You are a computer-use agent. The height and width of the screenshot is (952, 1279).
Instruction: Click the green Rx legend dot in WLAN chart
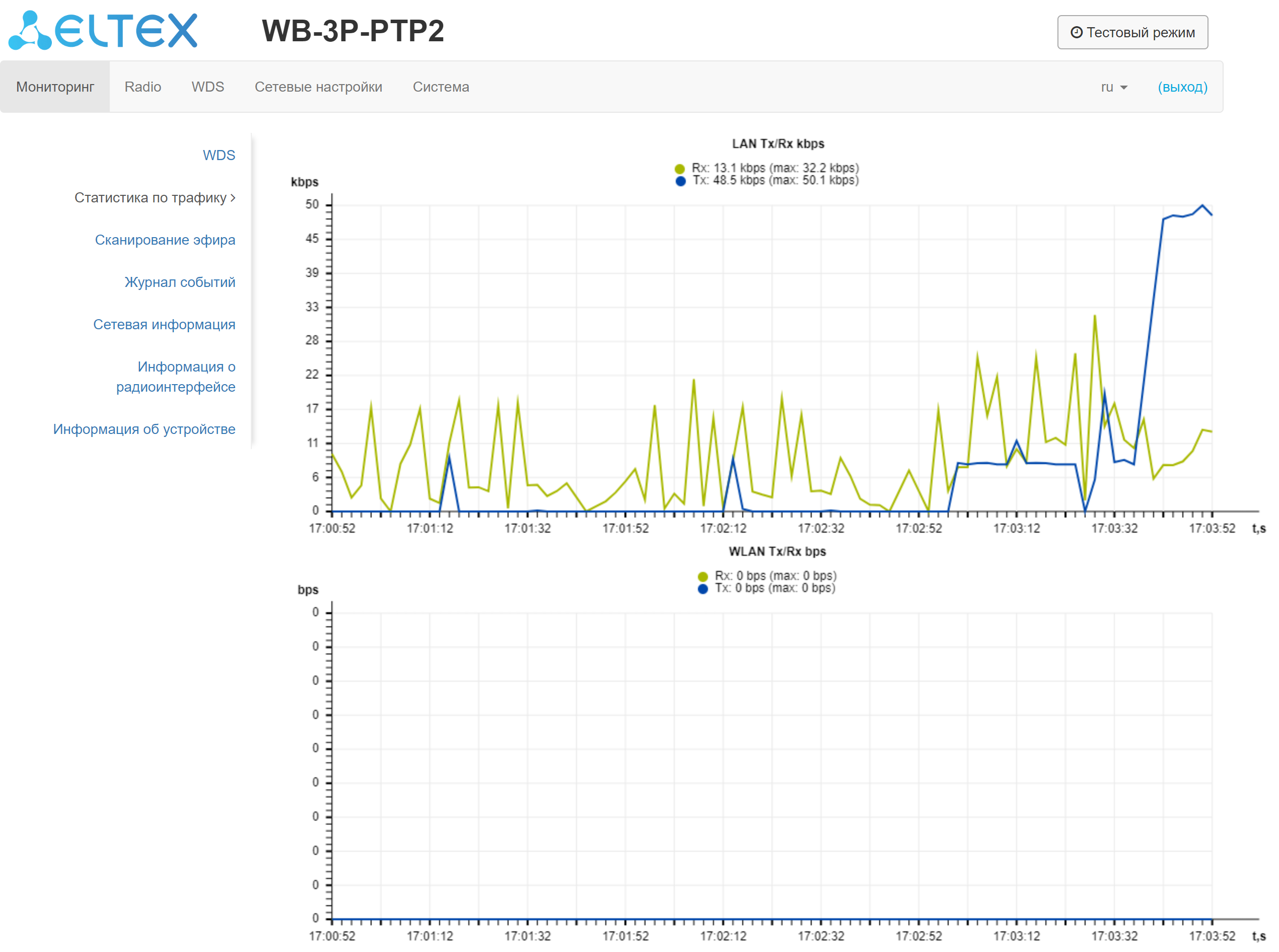coord(702,576)
